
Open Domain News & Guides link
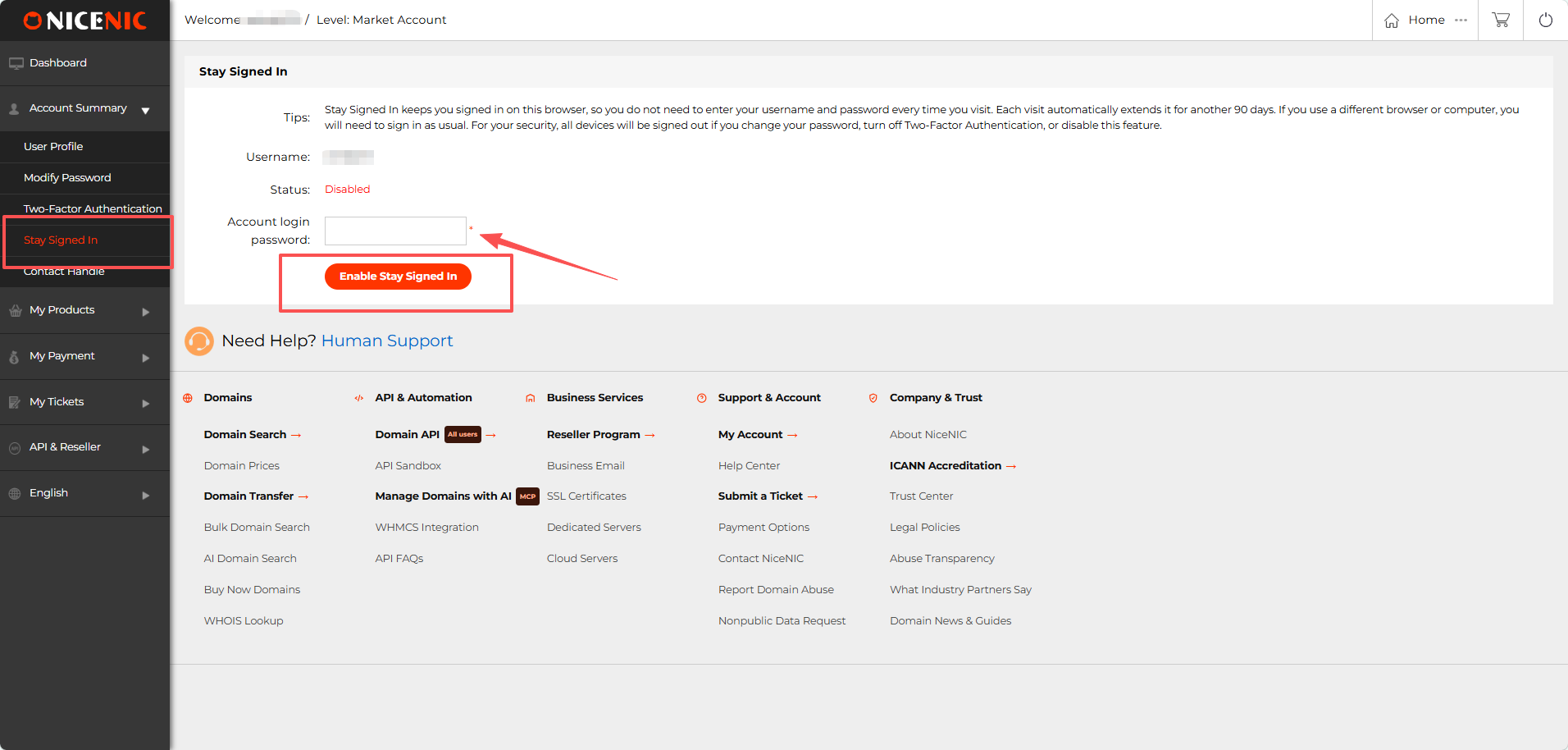pos(950,621)
